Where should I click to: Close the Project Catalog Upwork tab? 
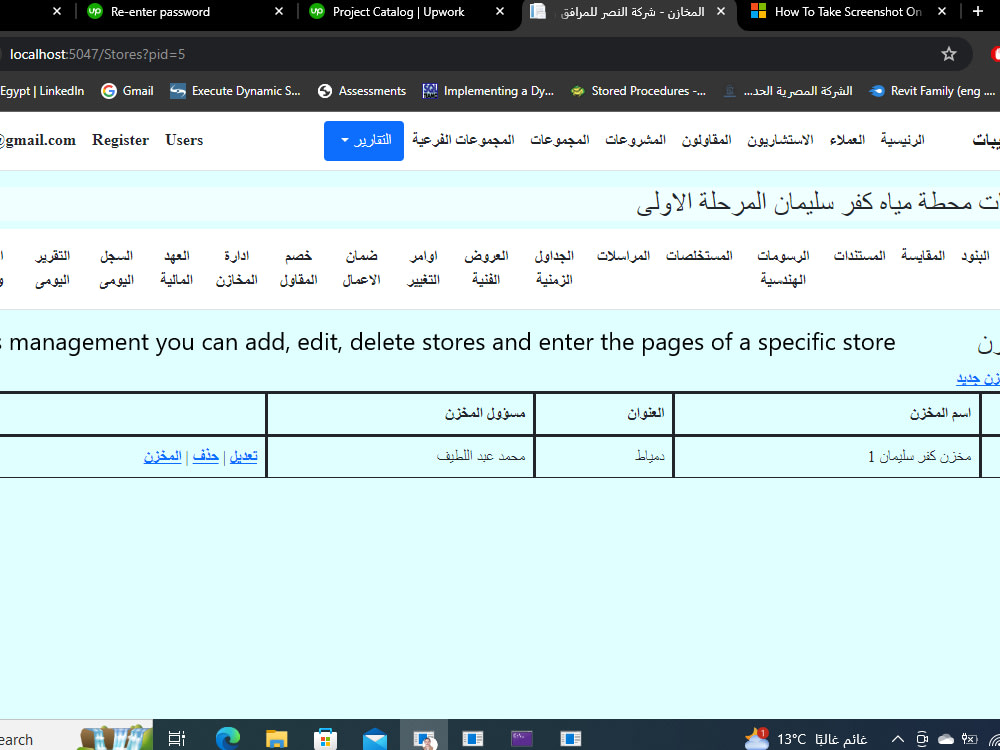pyautogui.click(x=500, y=11)
